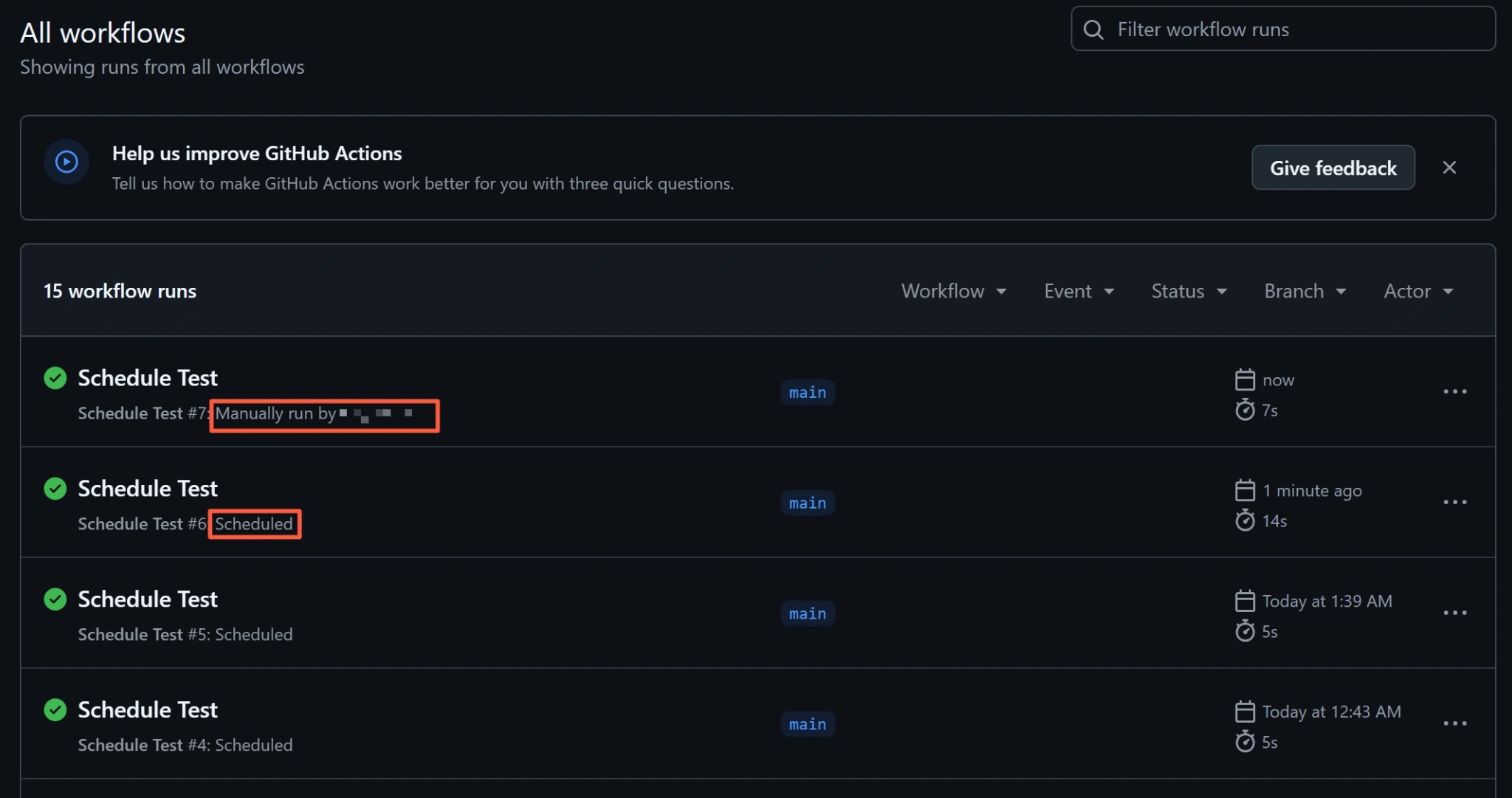Click main branch label on run #7

point(808,392)
